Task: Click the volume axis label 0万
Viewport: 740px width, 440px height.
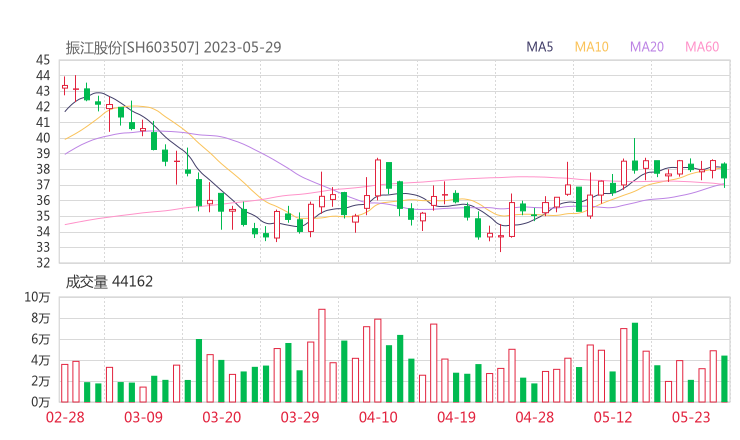Action: pos(41,402)
